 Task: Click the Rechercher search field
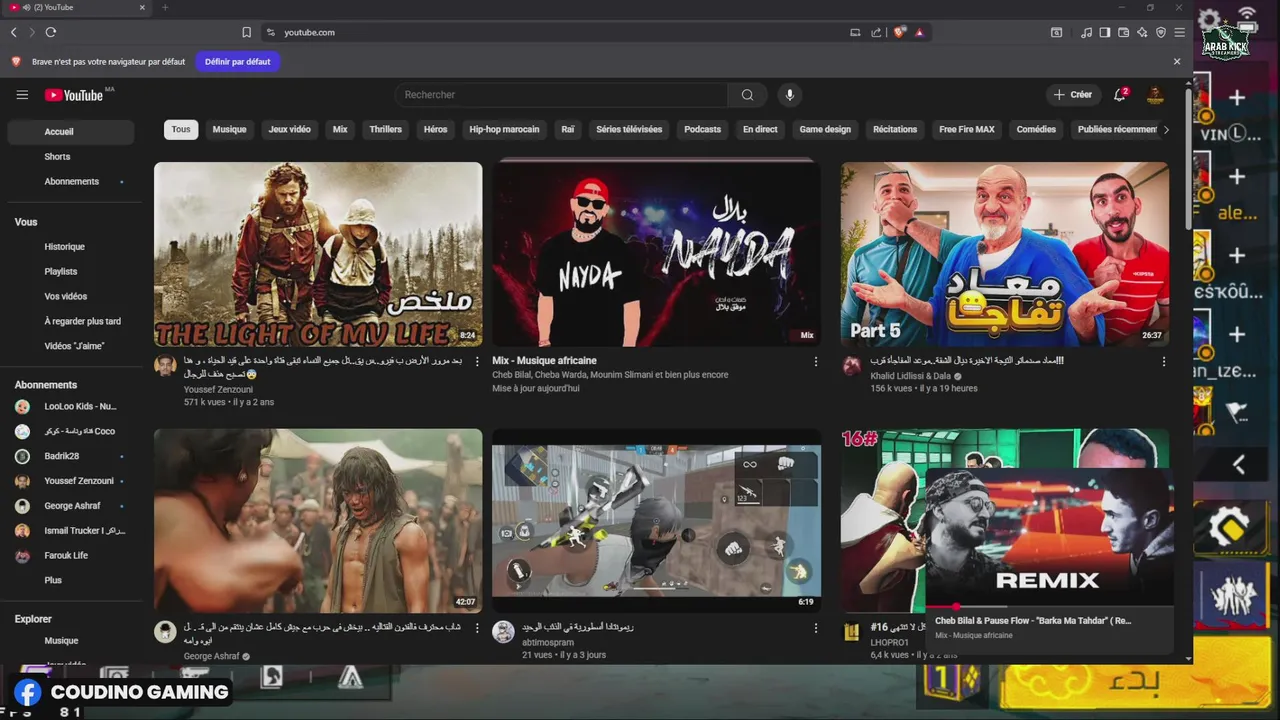(x=561, y=95)
